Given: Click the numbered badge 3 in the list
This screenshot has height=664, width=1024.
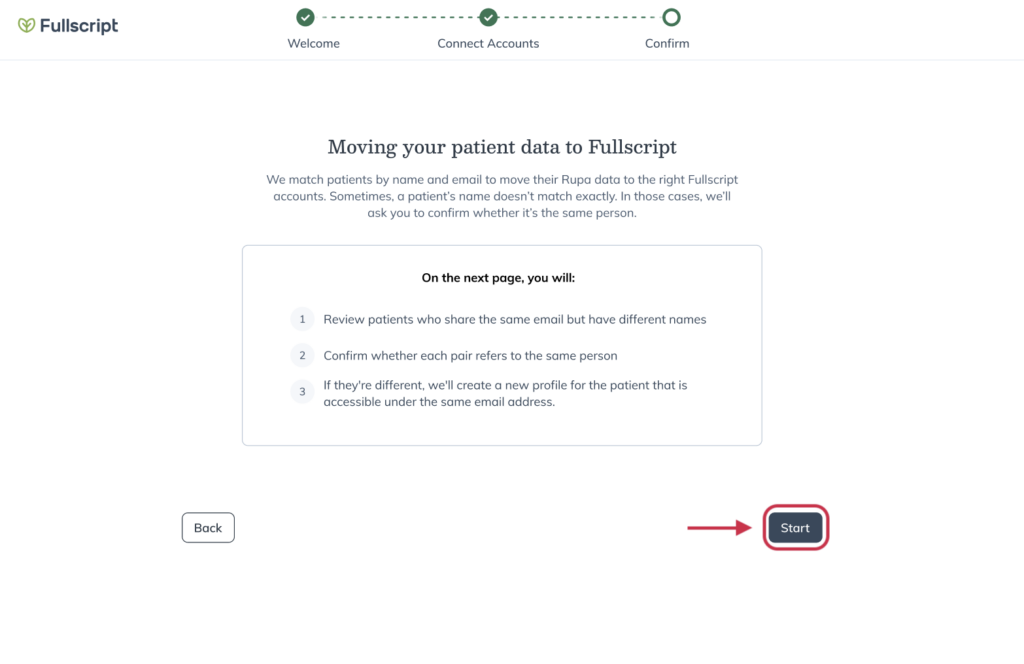Looking at the screenshot, I should pos(302,391).
